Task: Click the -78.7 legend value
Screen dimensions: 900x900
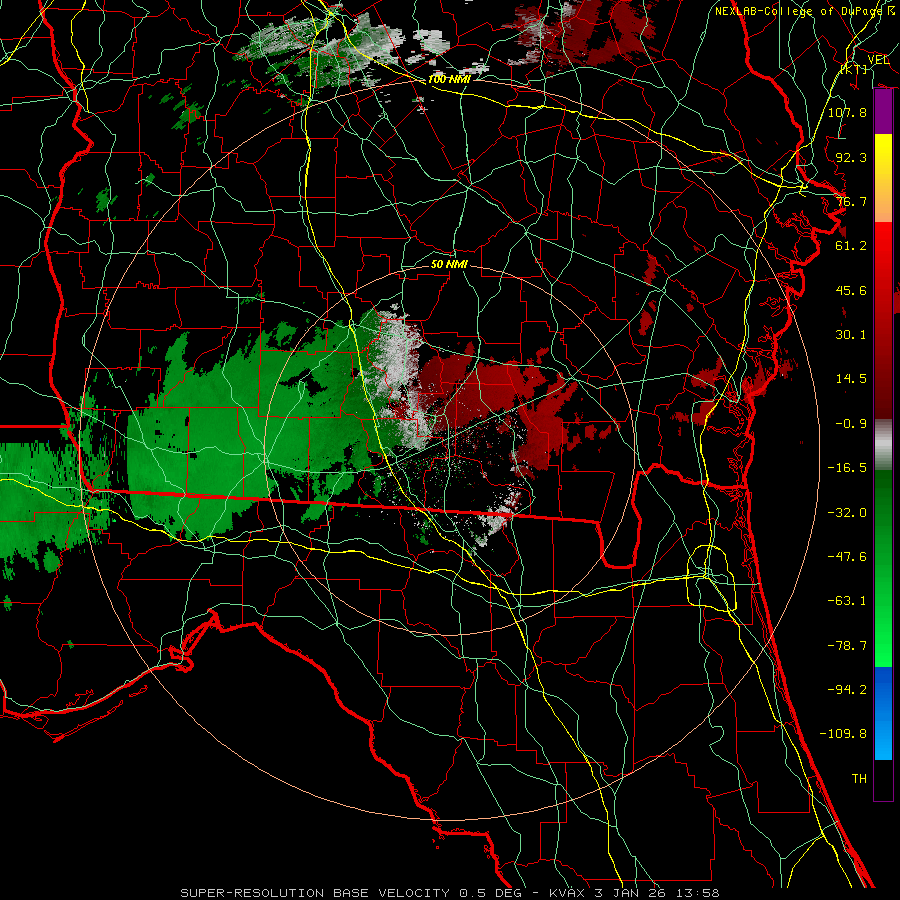Action: [847, 646]
